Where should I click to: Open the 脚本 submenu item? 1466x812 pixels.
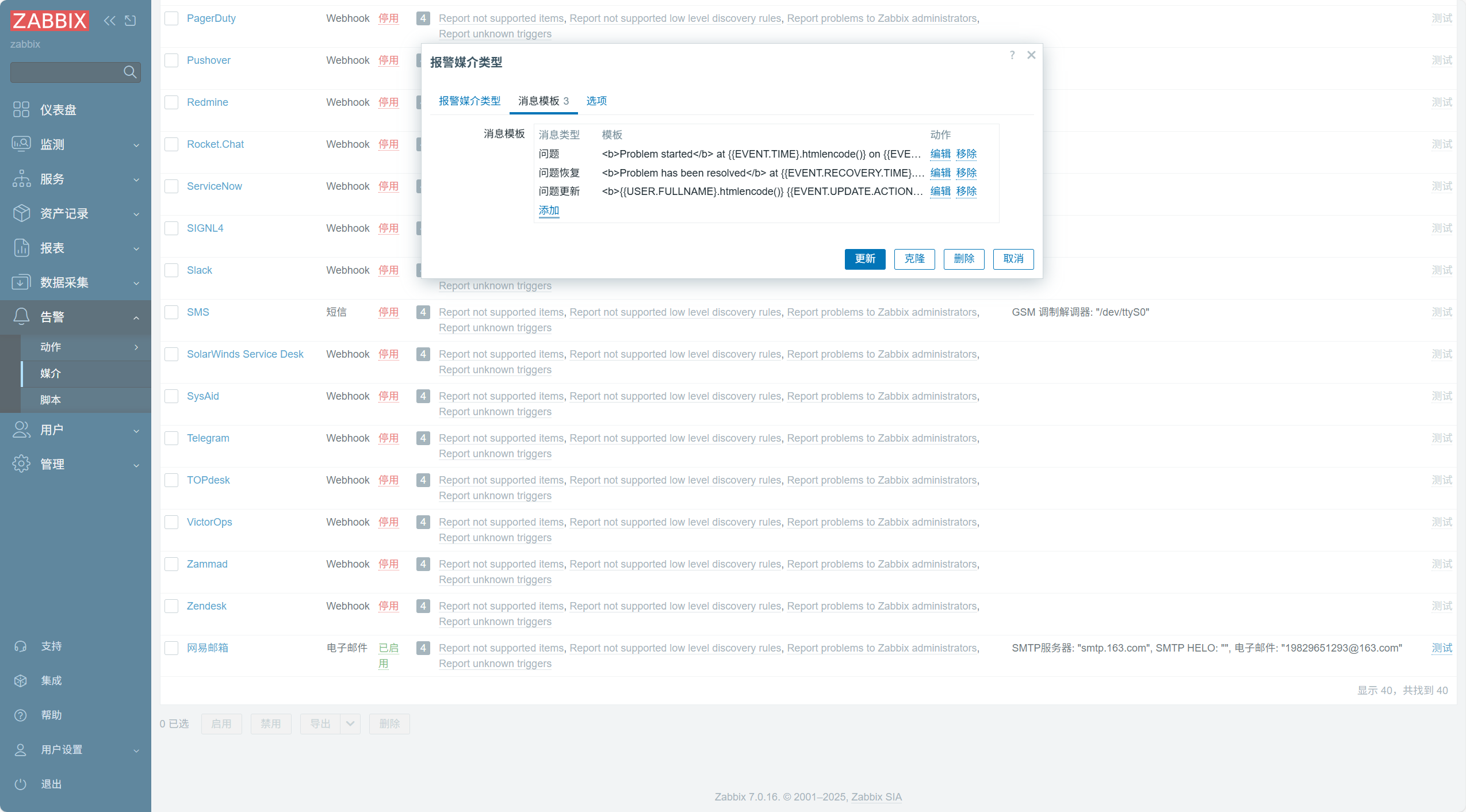pos(86,400)
